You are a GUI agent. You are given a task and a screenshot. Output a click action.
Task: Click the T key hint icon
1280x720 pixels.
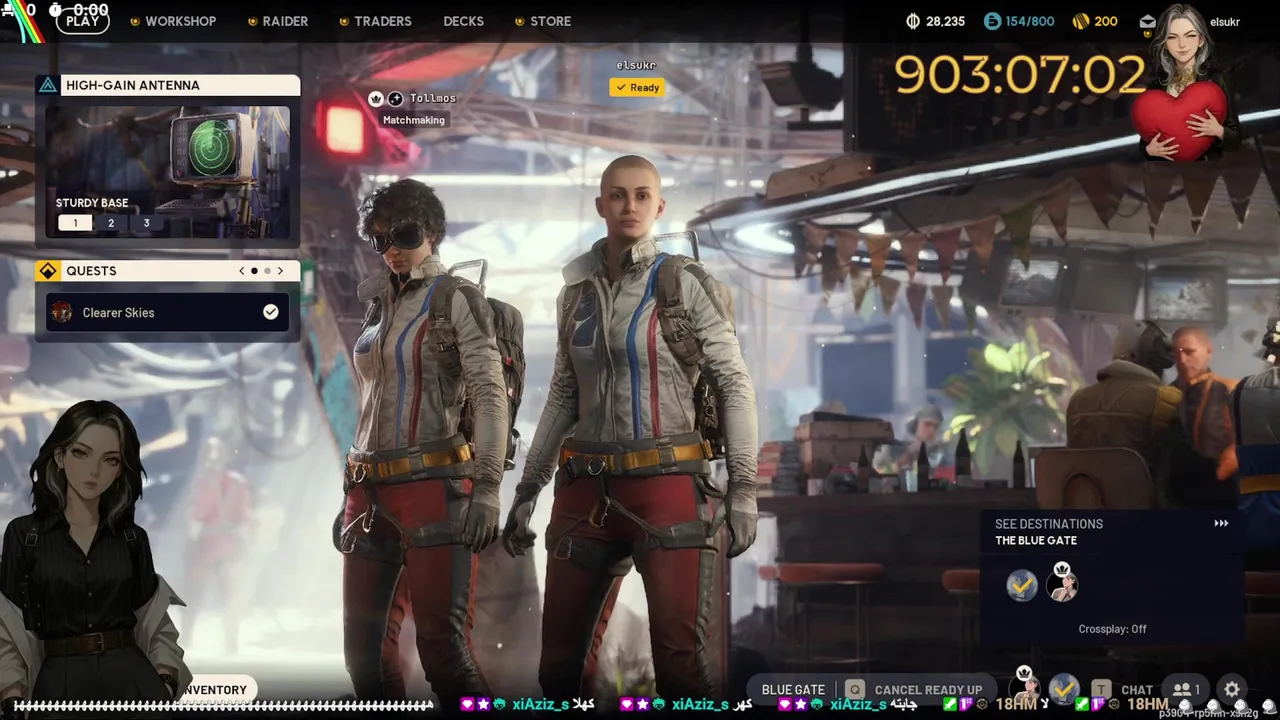coord(1101,690)
